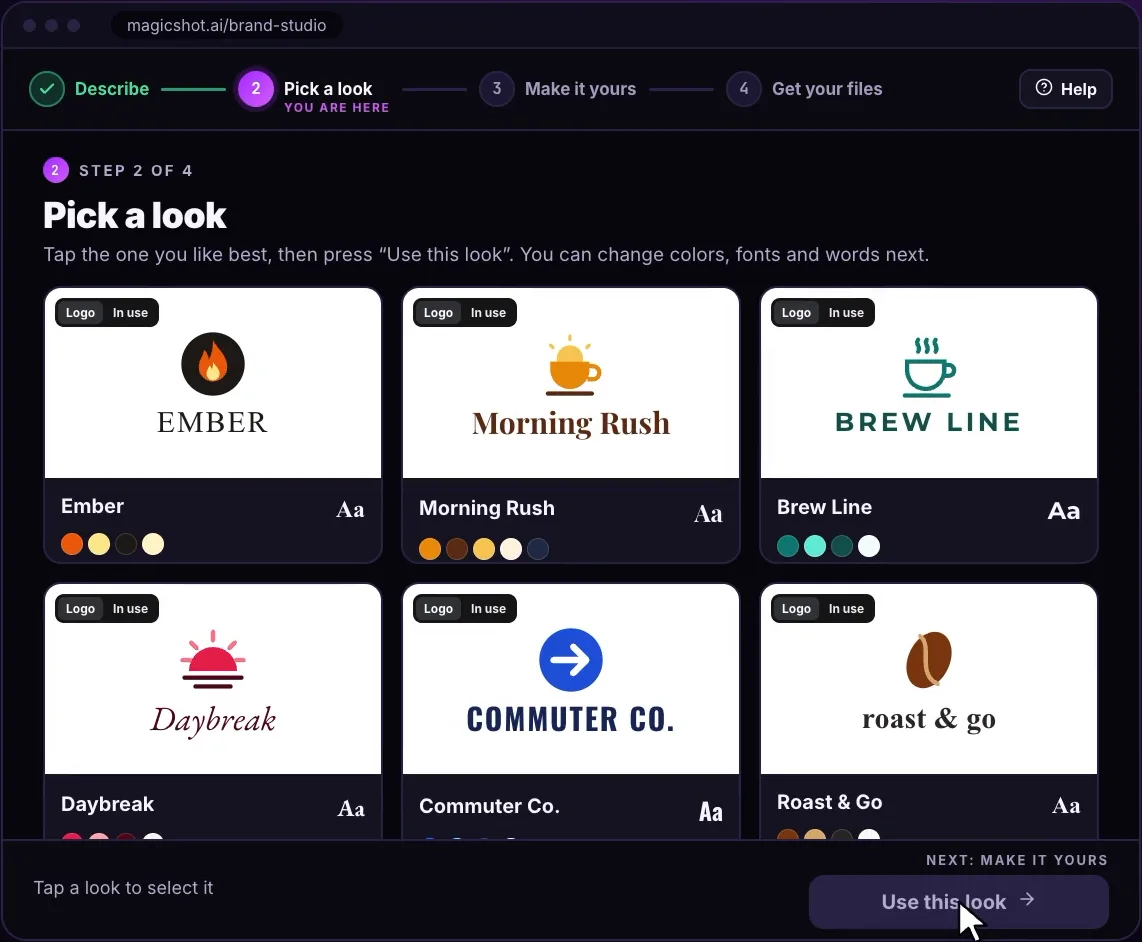Go back to the Describe step
This screenshot has height=942, width=1142.
pos(90,89)
